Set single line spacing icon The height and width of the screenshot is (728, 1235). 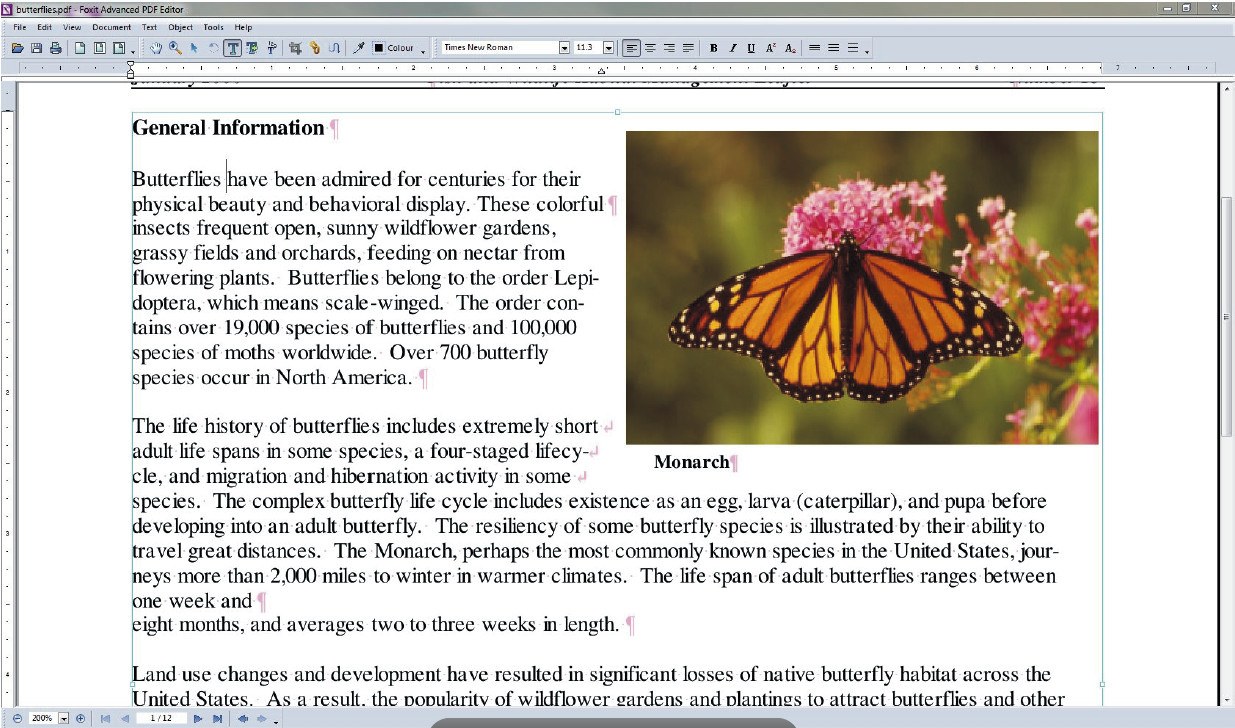[814, 48]
